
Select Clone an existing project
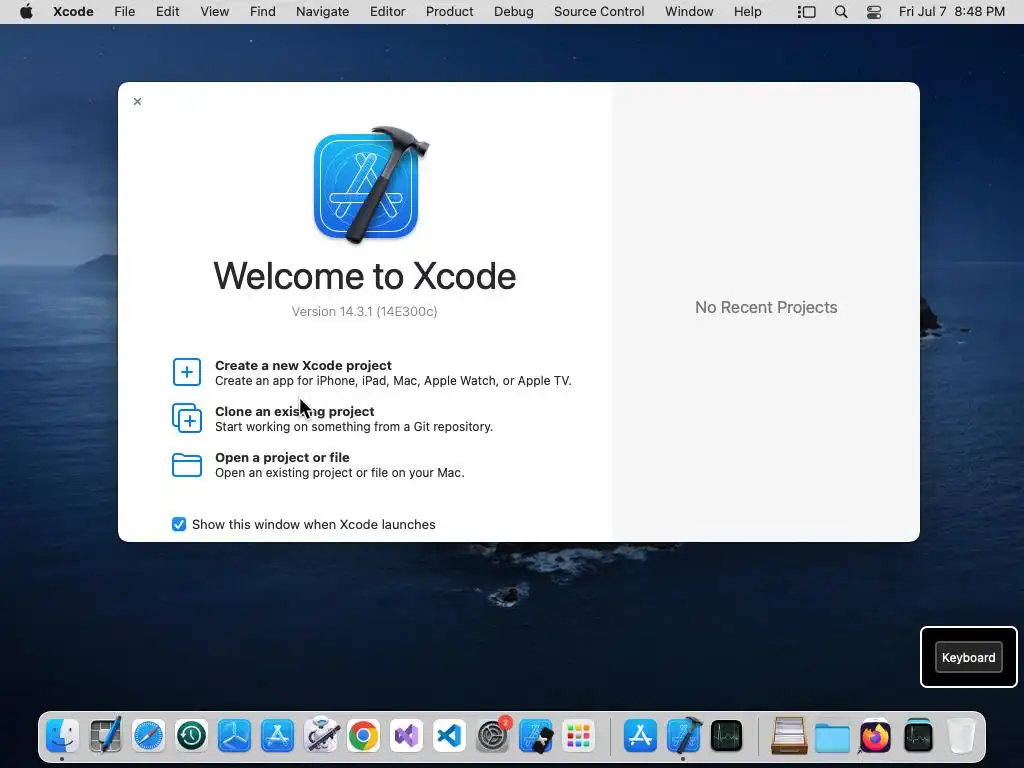(x=332, y=419)
